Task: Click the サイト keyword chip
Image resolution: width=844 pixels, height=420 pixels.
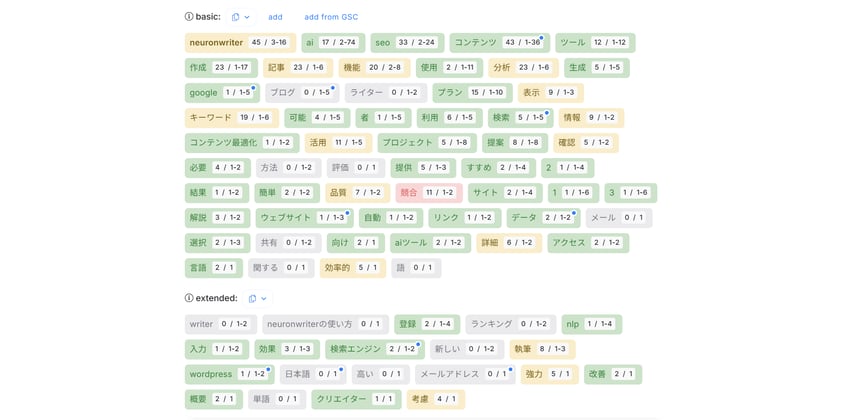Action: tap(505, 193)
